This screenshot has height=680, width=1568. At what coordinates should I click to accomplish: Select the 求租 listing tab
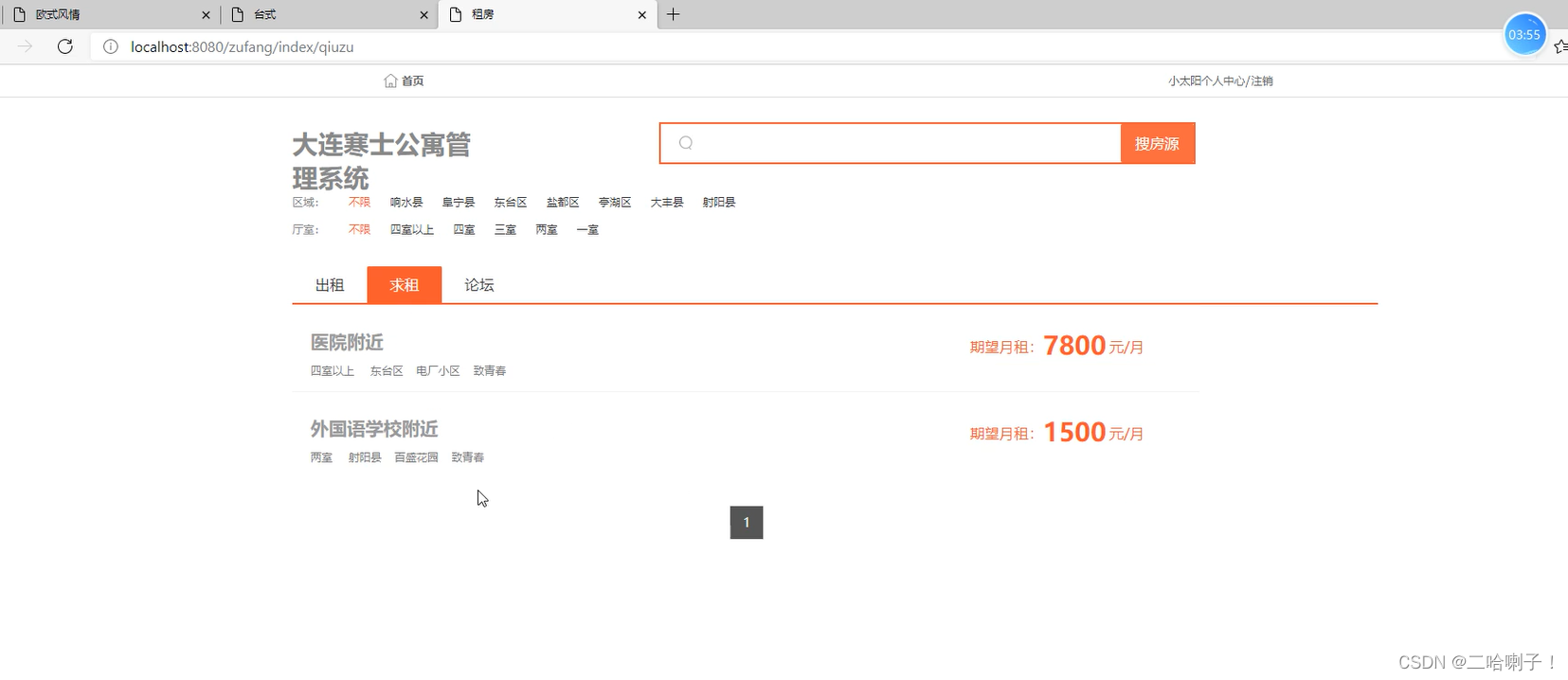(405, 285)
